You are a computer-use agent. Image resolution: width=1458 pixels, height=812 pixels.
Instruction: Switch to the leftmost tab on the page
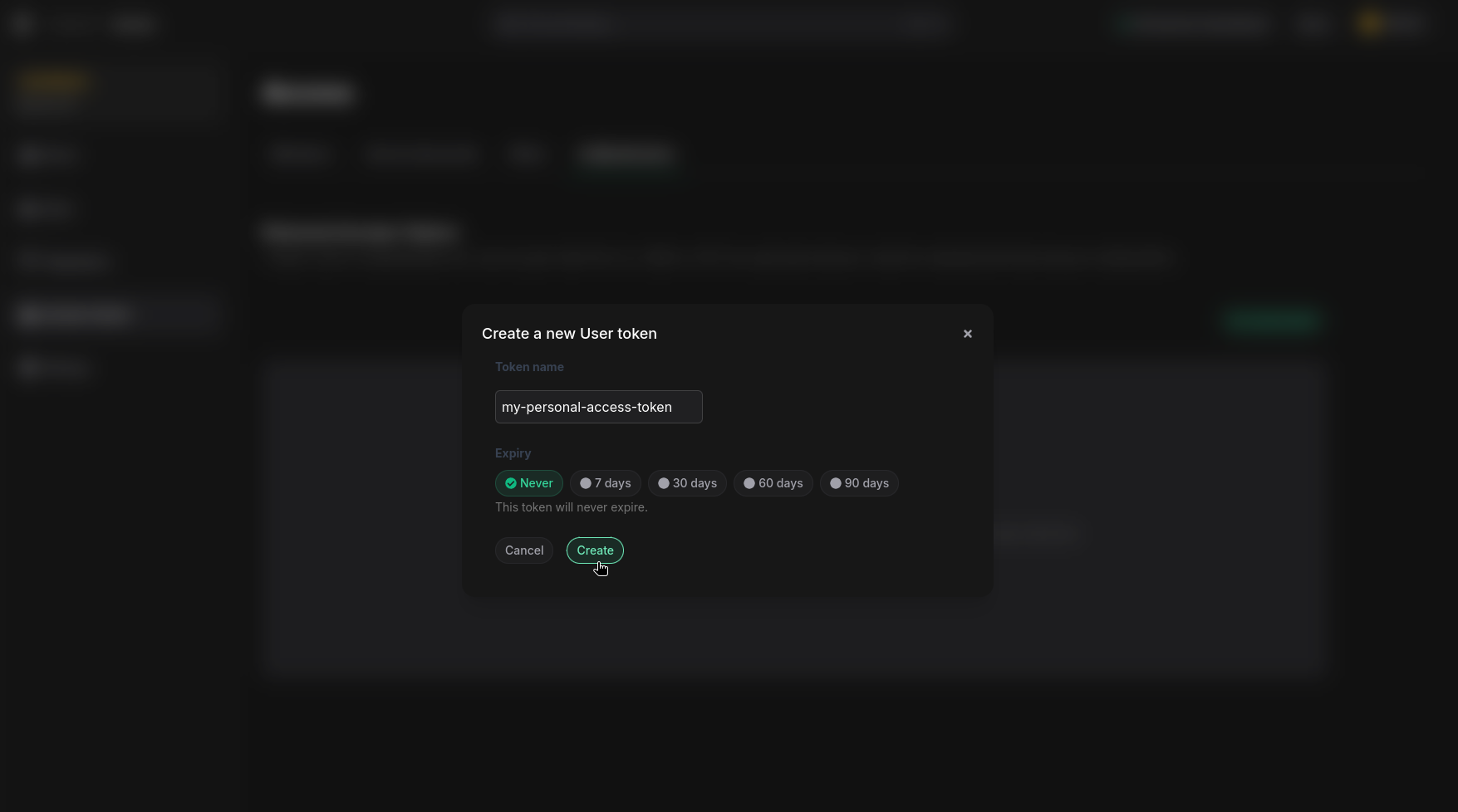pos(299,154)
